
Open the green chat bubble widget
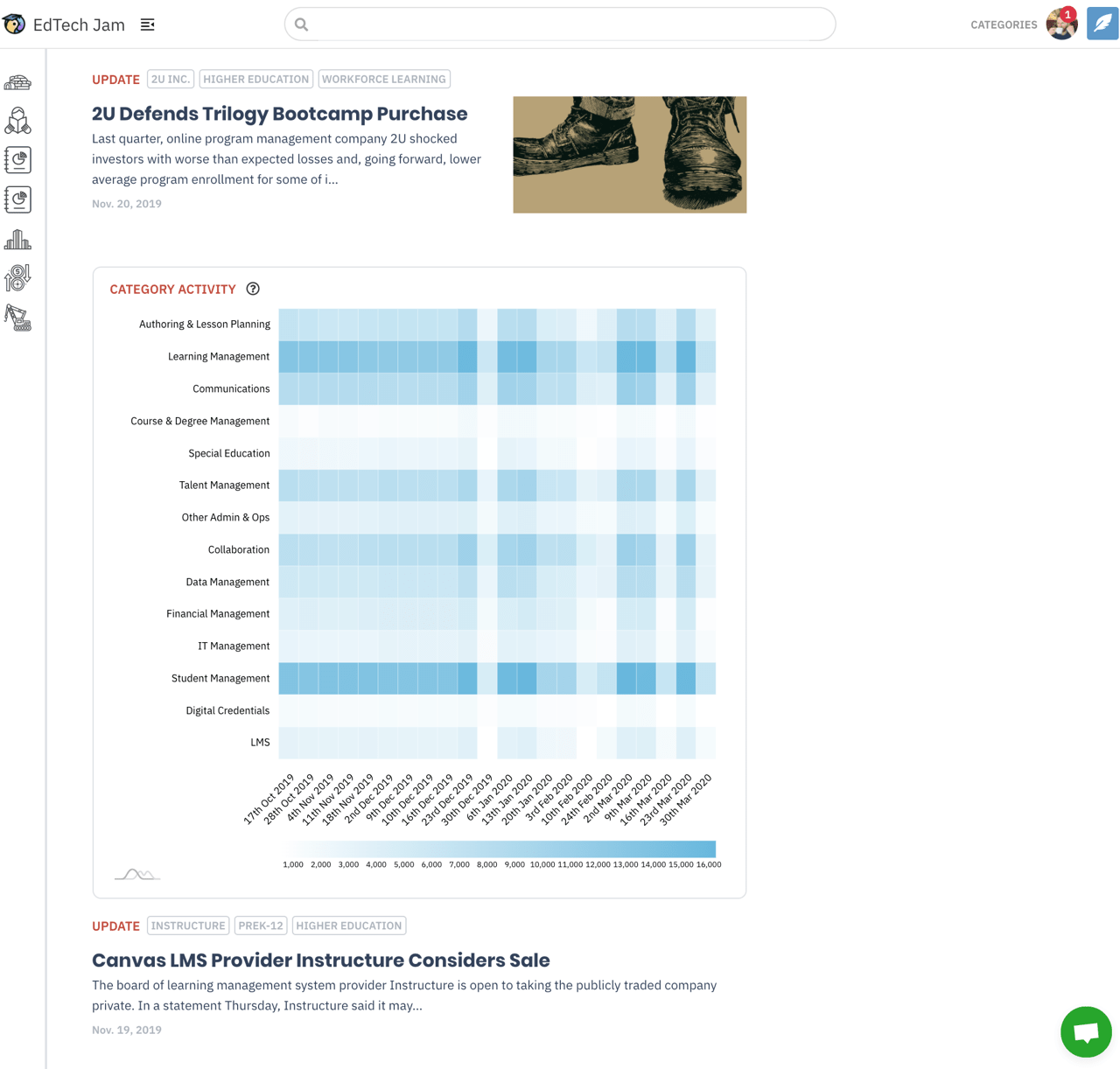[x=1086, y=1031]
